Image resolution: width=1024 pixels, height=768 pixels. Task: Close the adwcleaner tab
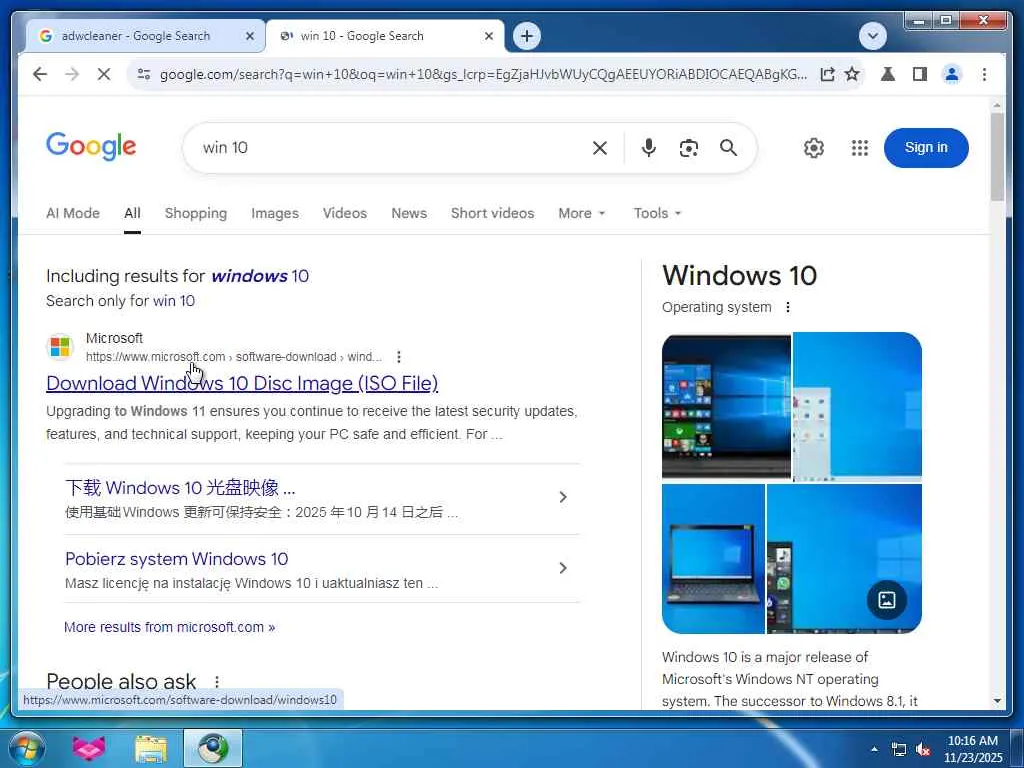(x=249, y=36)
